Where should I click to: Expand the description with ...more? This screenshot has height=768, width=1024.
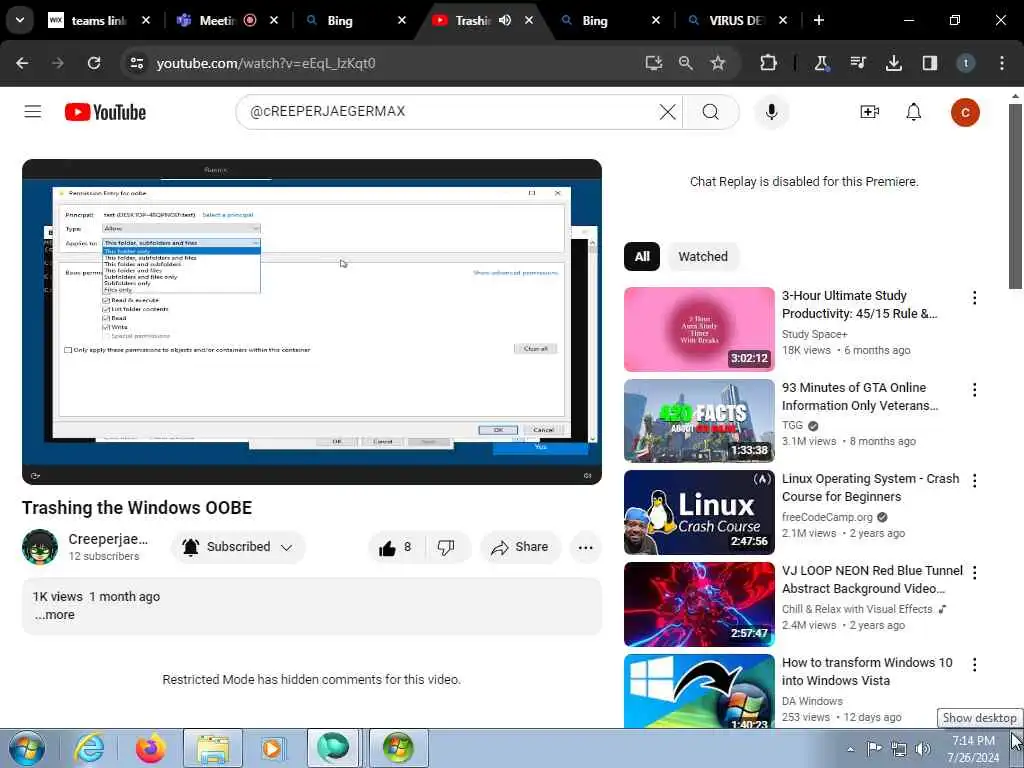tap(55, 615)
